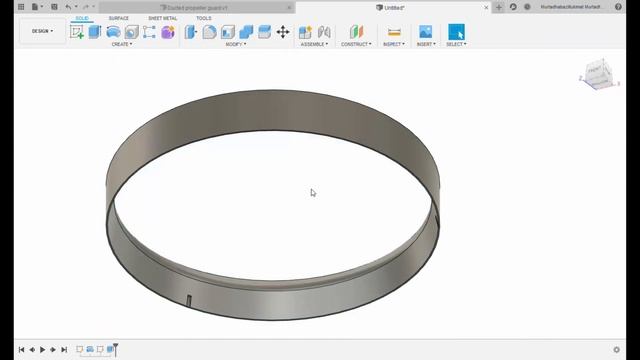The image size is (640, 360).
Task: Start a new sketch with Create Sketch
Action: tap(76, 32)
